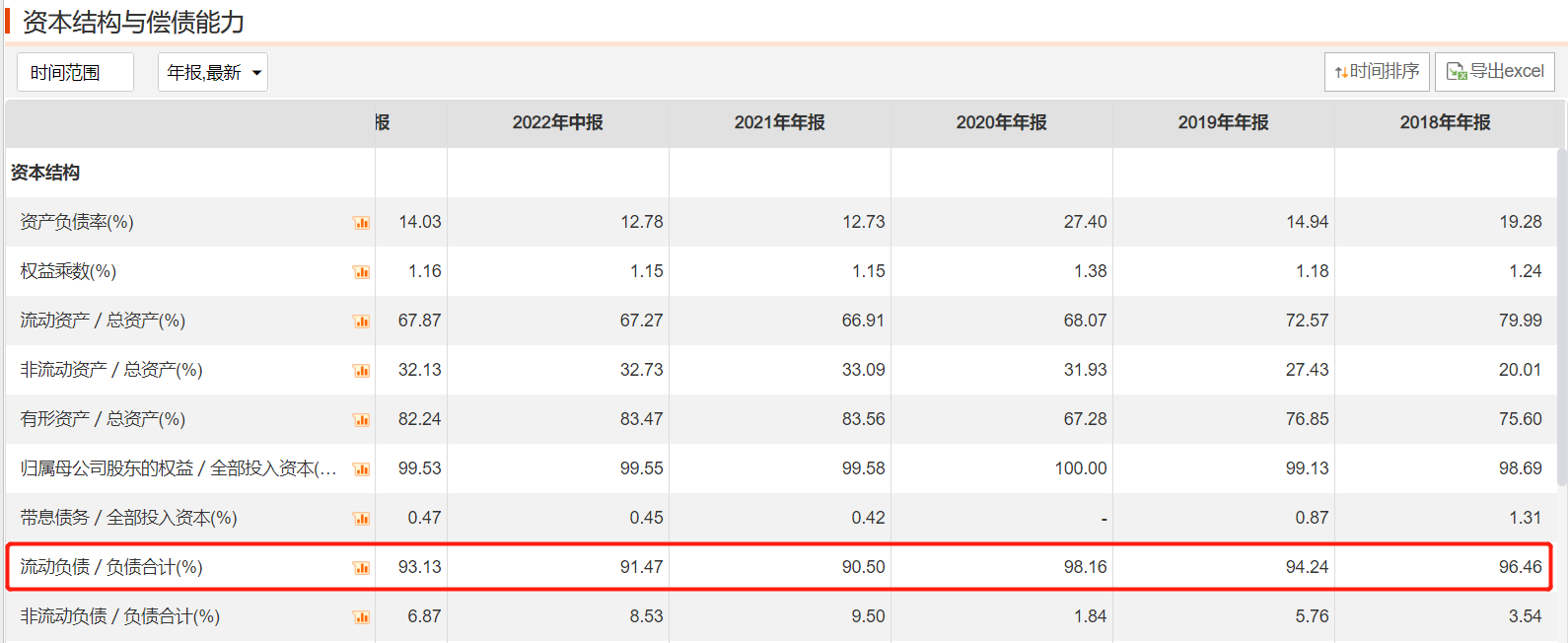Select the 2022年中报 column header
This screenshot has height=643, width=1568.
click(x=558, y=122)
